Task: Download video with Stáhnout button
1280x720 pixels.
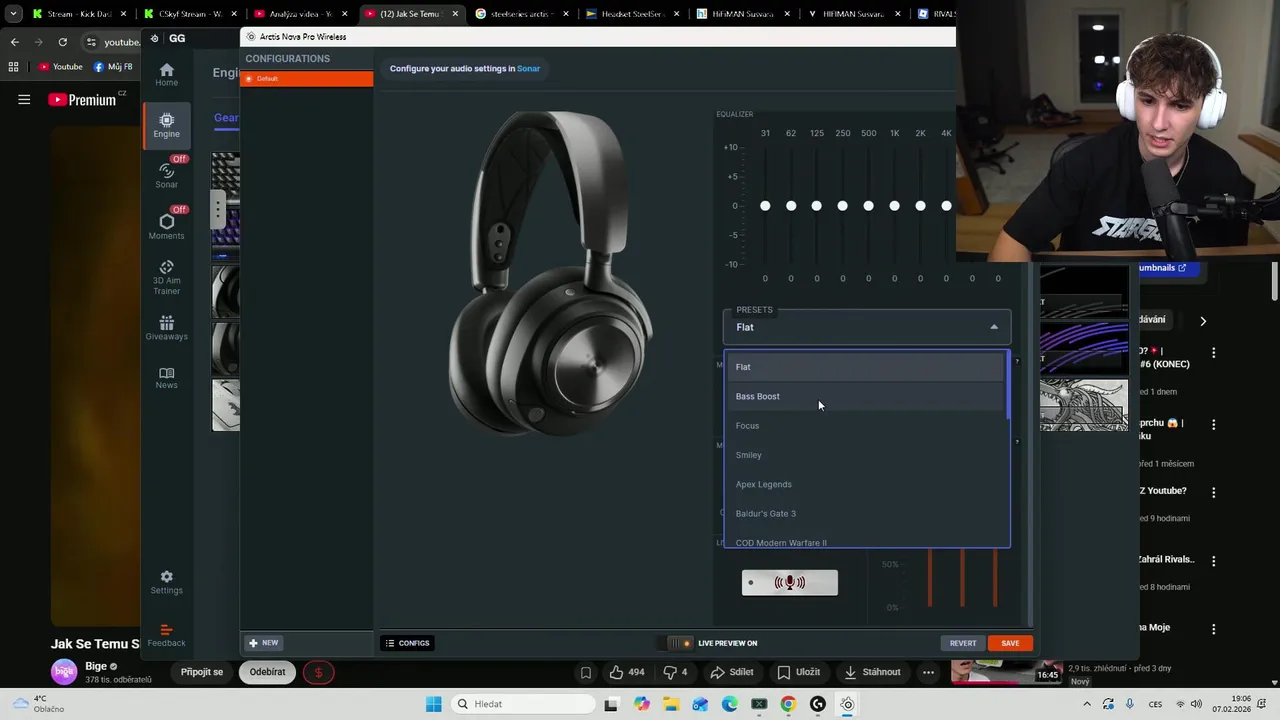Action: (x=872, y=672)
